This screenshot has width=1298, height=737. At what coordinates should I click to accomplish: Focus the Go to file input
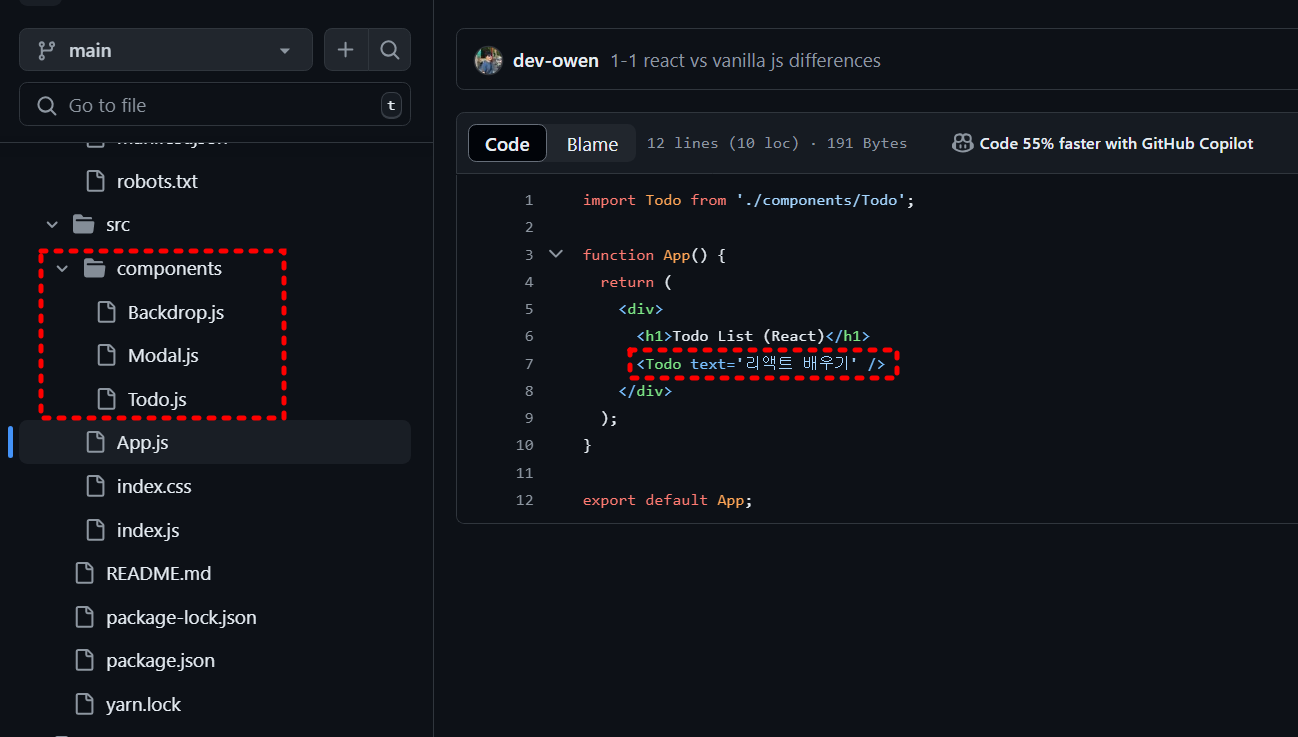[215, 105]
